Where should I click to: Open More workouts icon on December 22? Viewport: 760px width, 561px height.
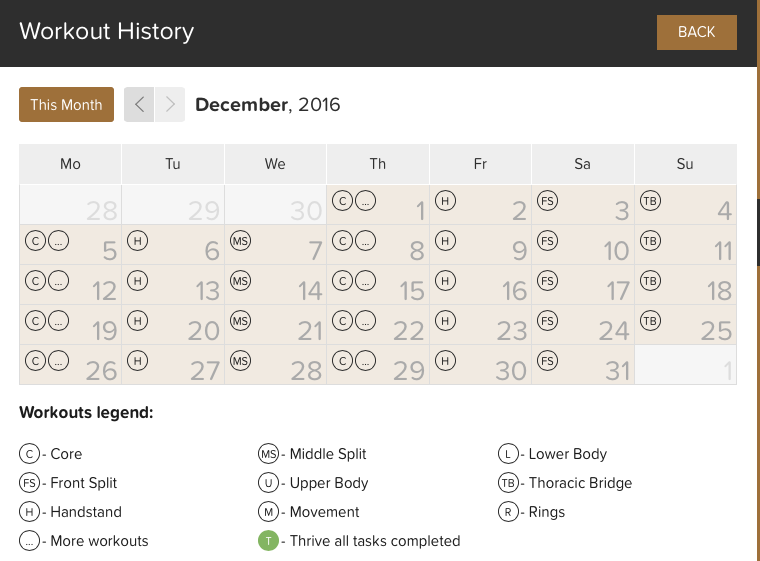tap(365, 321)
